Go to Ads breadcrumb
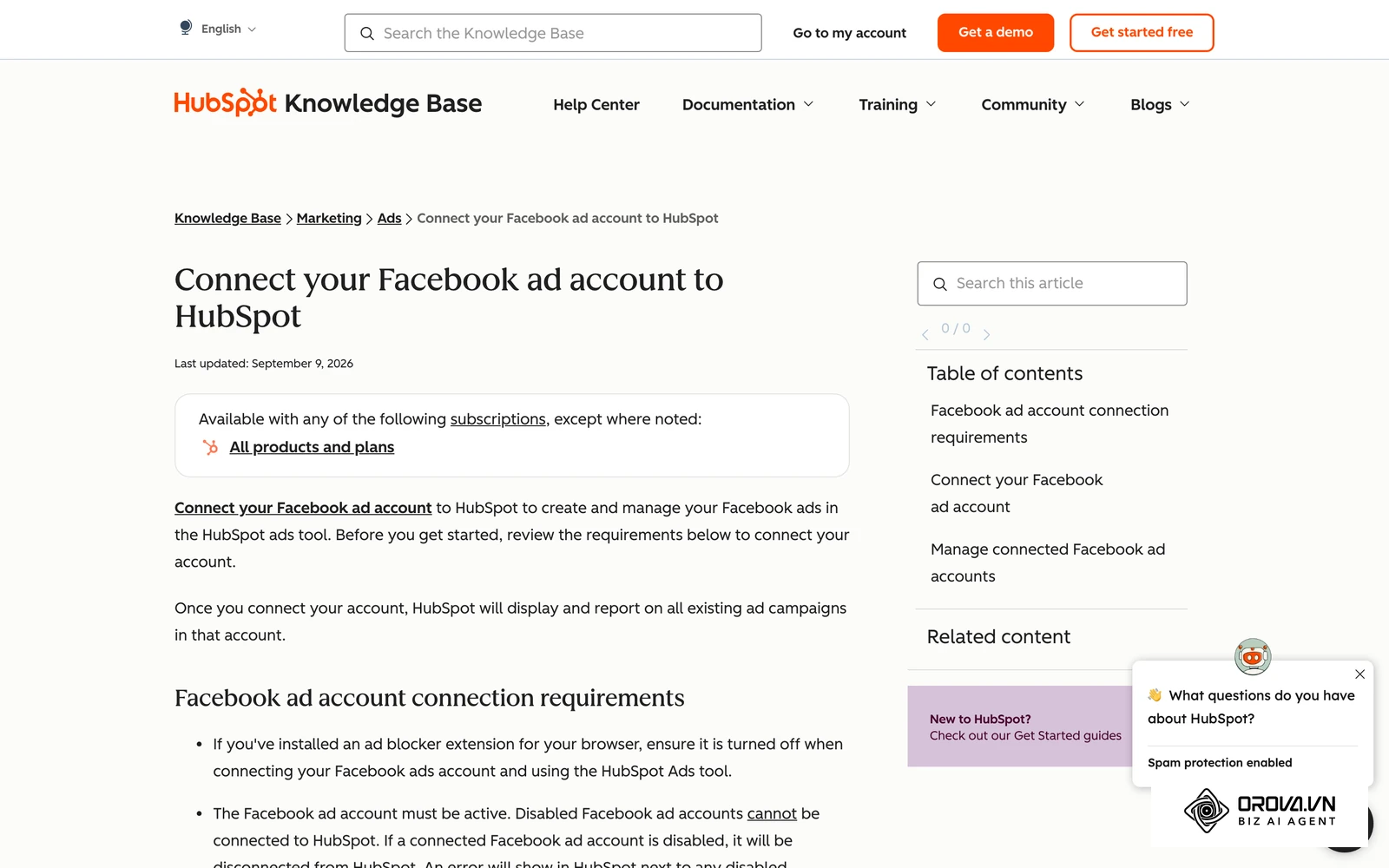 point(389,218)
